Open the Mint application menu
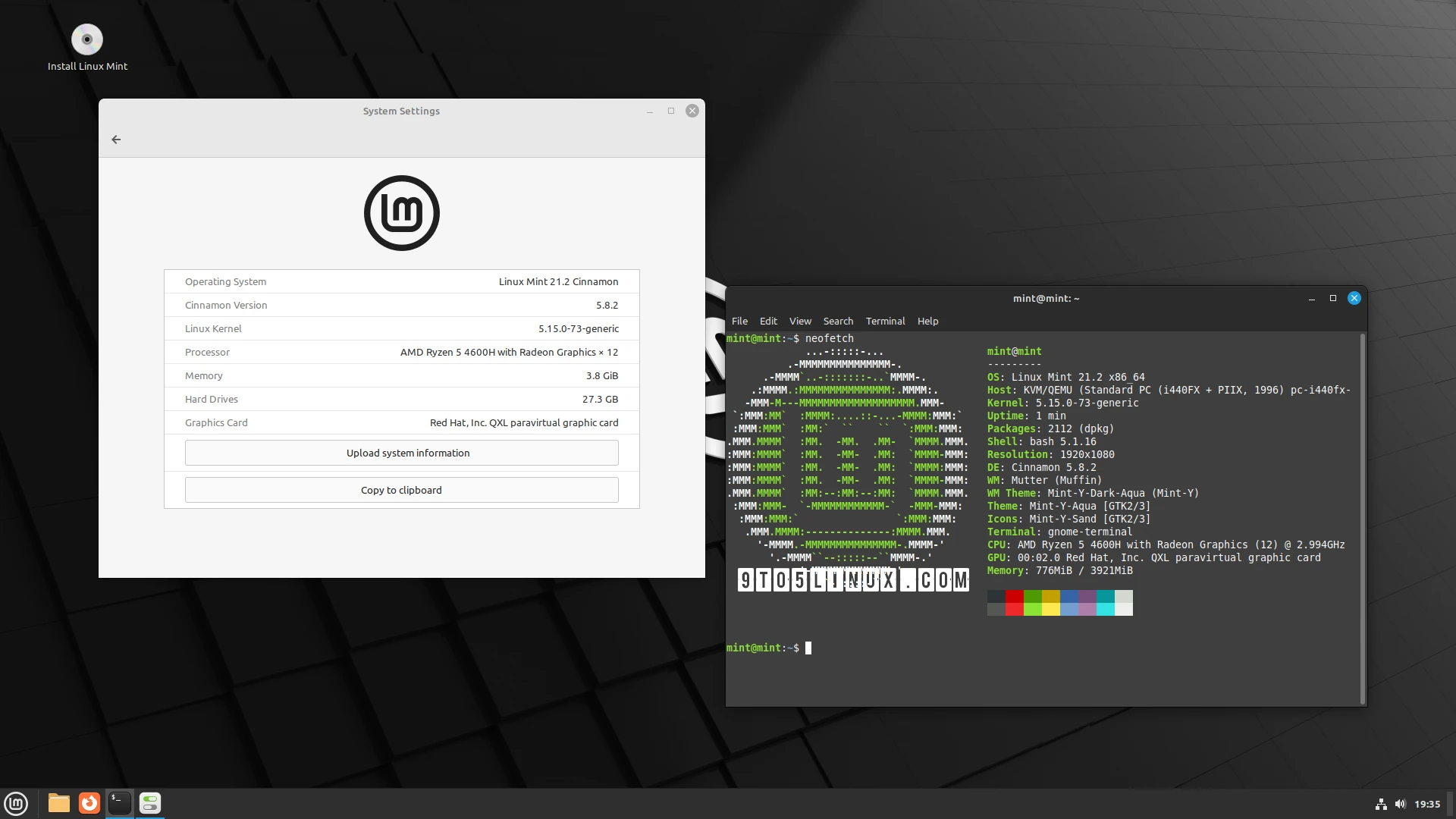Screen dimensions: 1456x819 [x=16, y=803]
